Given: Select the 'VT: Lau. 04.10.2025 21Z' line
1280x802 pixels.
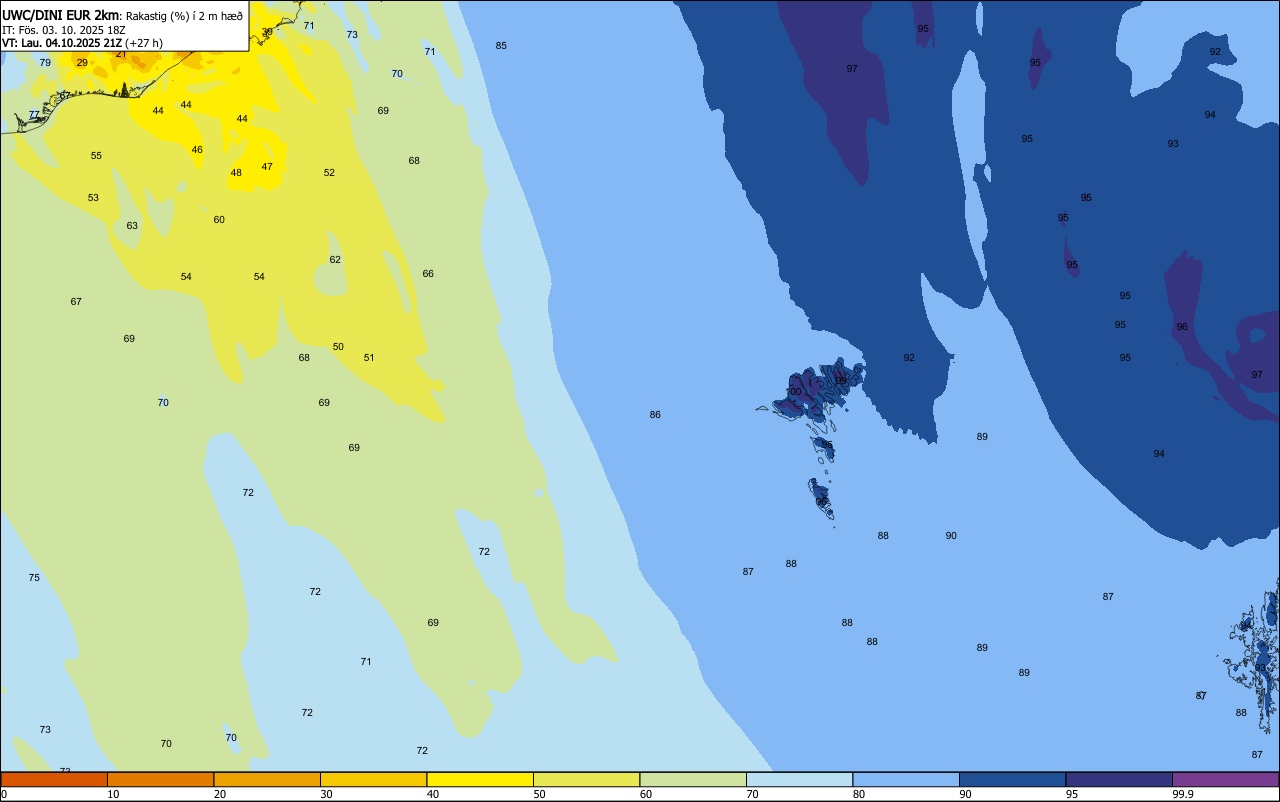Looking at the screenshot, I should tap(62, 43).
